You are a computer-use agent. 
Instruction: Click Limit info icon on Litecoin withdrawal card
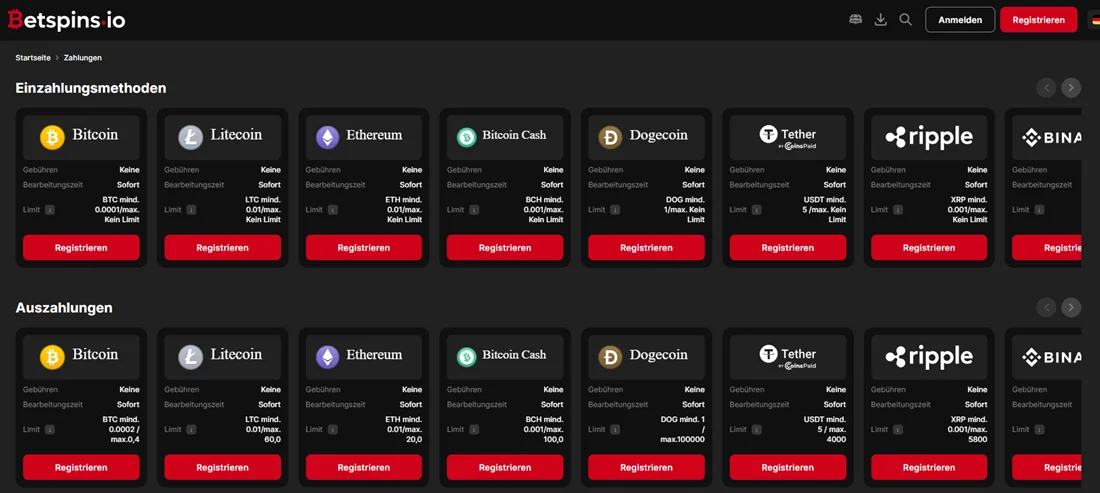(192, 429)
